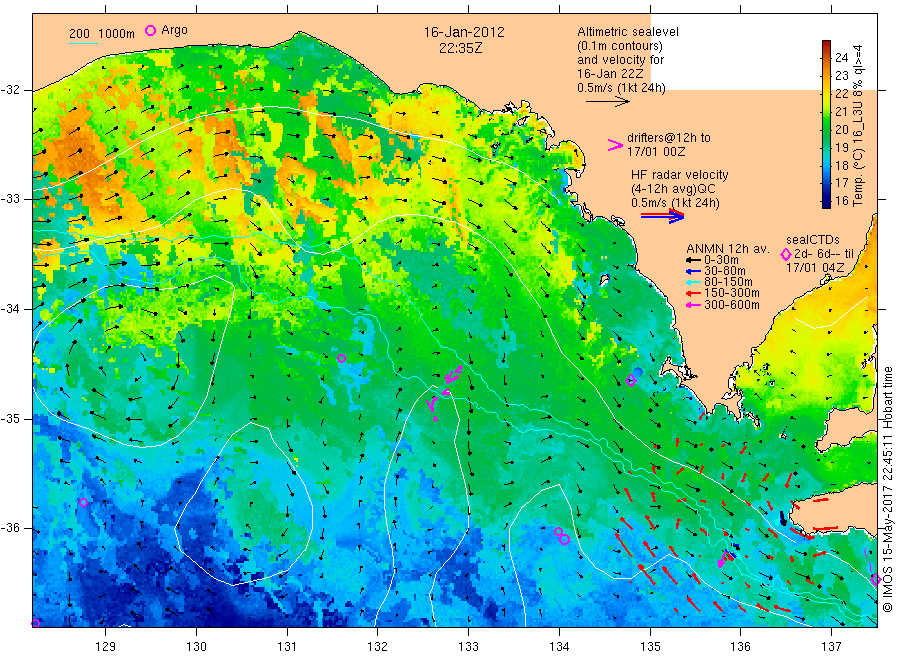The width and height of the screenshot is (900, 660).
Task: Click the black 0-30m ANMN legend arrow
Action: (x=694, y=260)
